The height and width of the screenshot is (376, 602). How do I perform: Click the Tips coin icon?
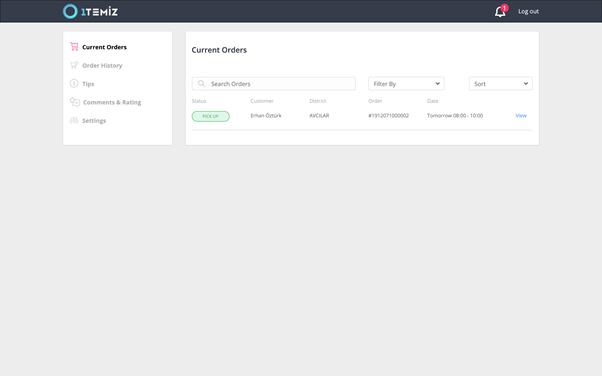point(74,83)
